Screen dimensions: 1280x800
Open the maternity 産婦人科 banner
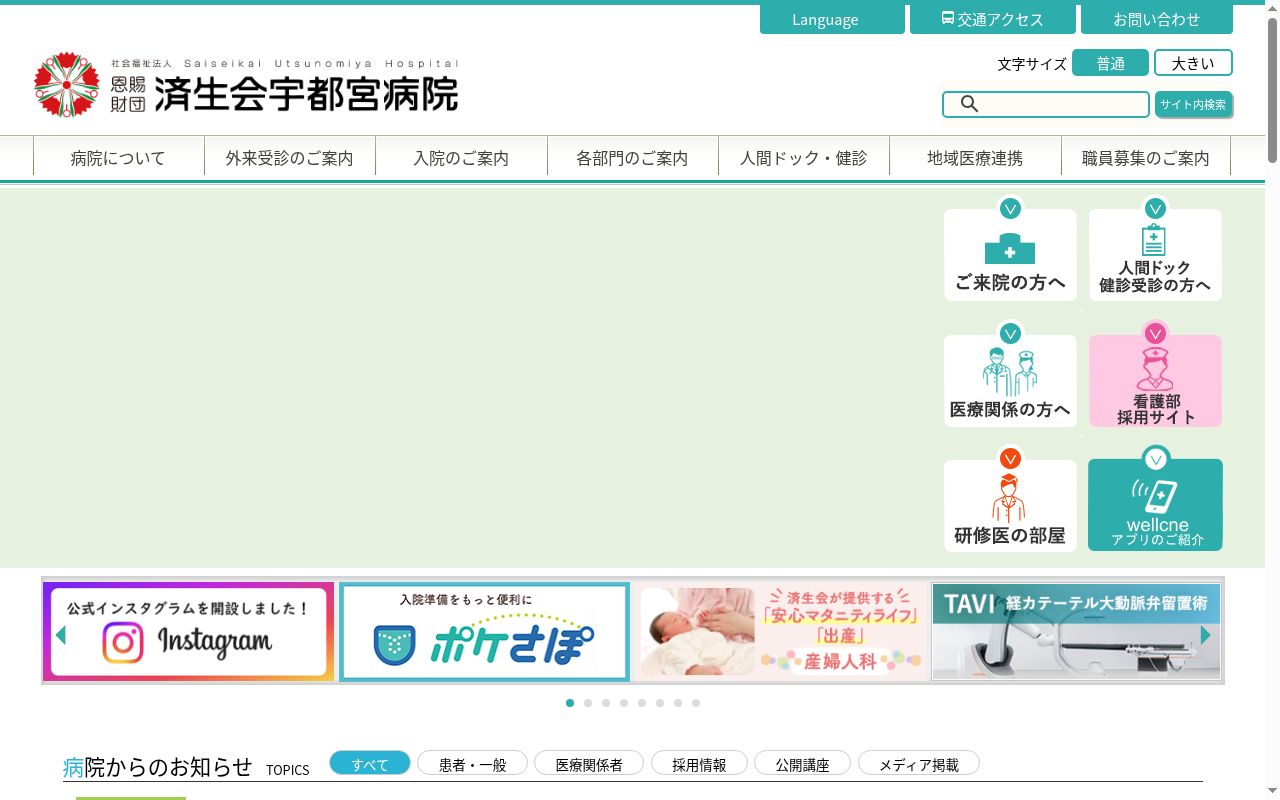click(x=782, y=633)
